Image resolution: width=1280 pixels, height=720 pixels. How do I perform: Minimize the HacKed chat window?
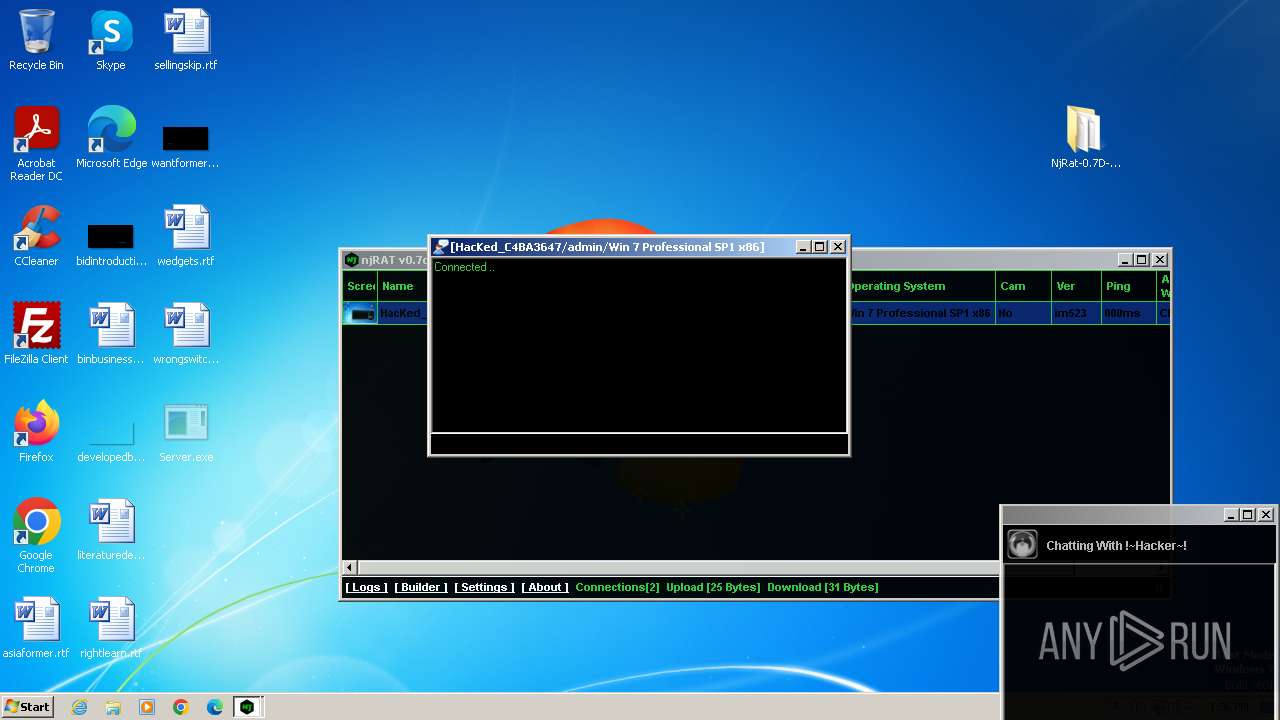803,247
